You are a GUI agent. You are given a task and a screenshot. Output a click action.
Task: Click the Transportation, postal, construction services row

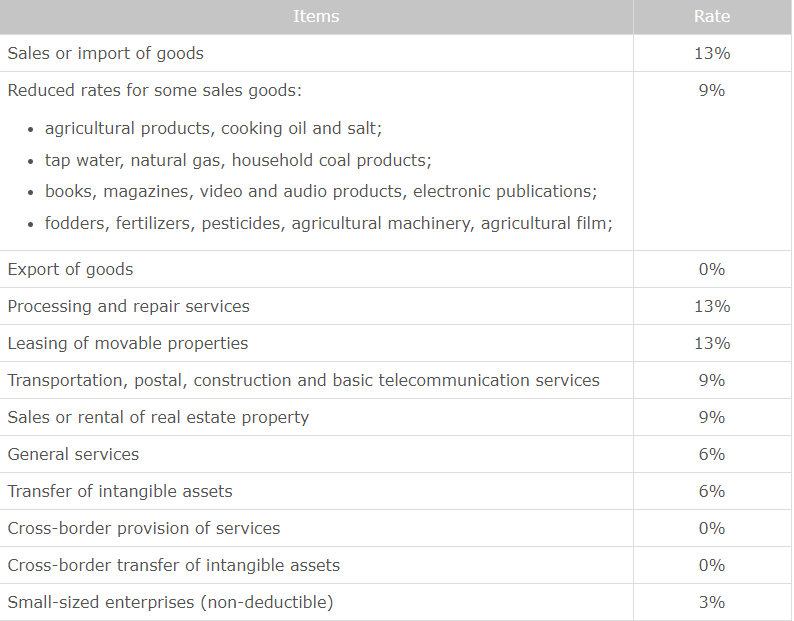click(303, 380)
